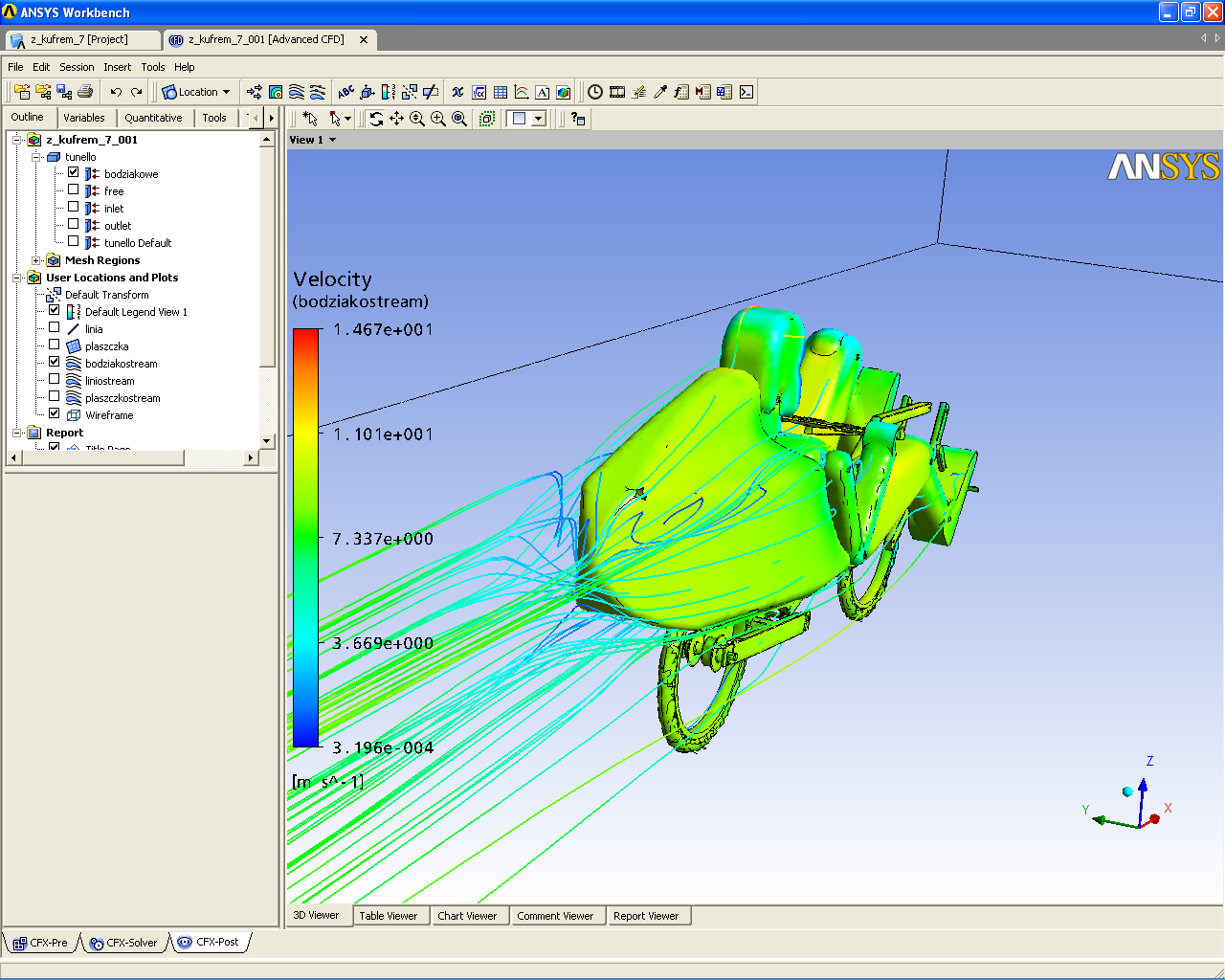
Task: Switch to the Chart Viewer tab
Action: tap(467, 916)
